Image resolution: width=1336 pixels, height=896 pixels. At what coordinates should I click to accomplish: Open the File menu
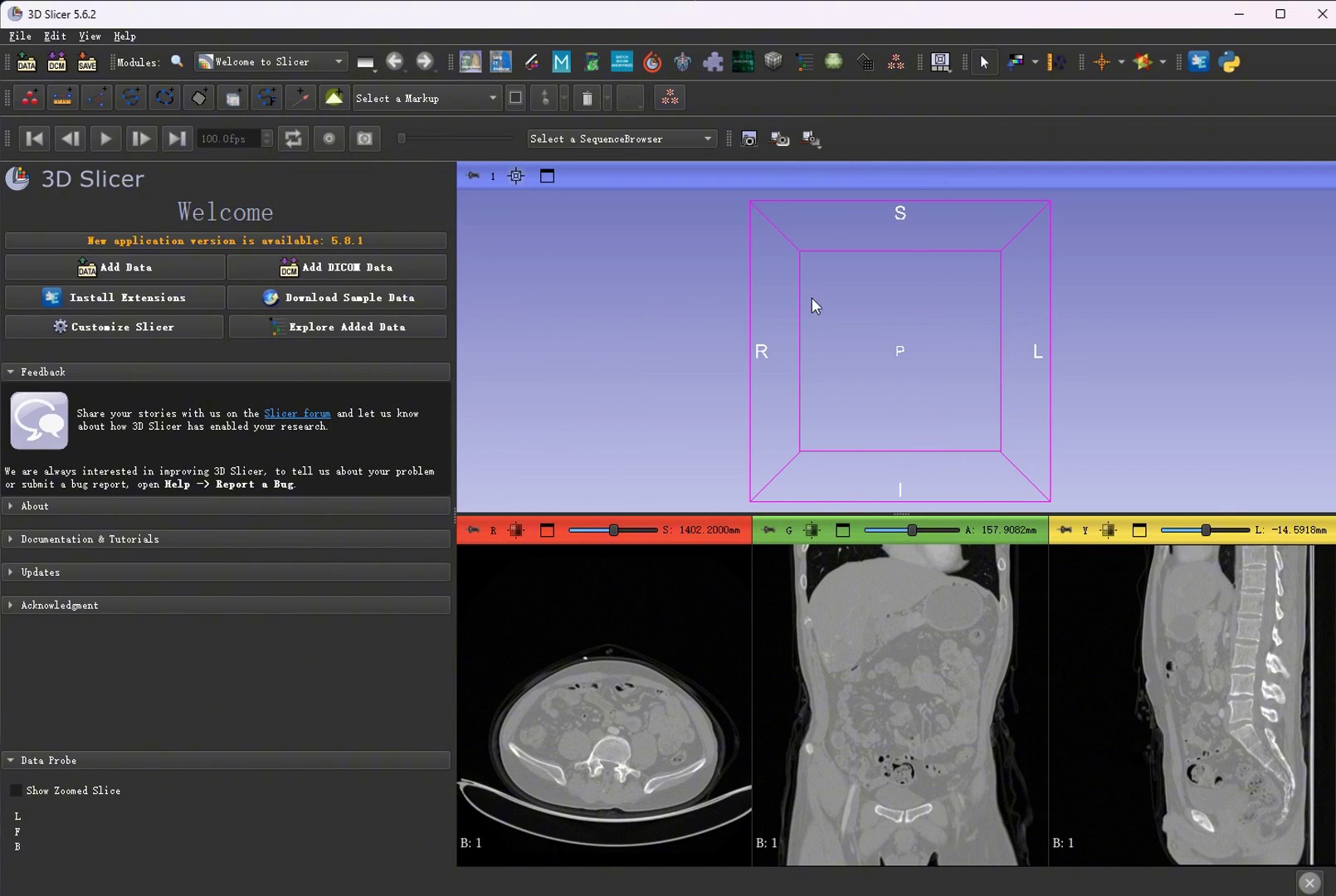[x=20, y=37]
